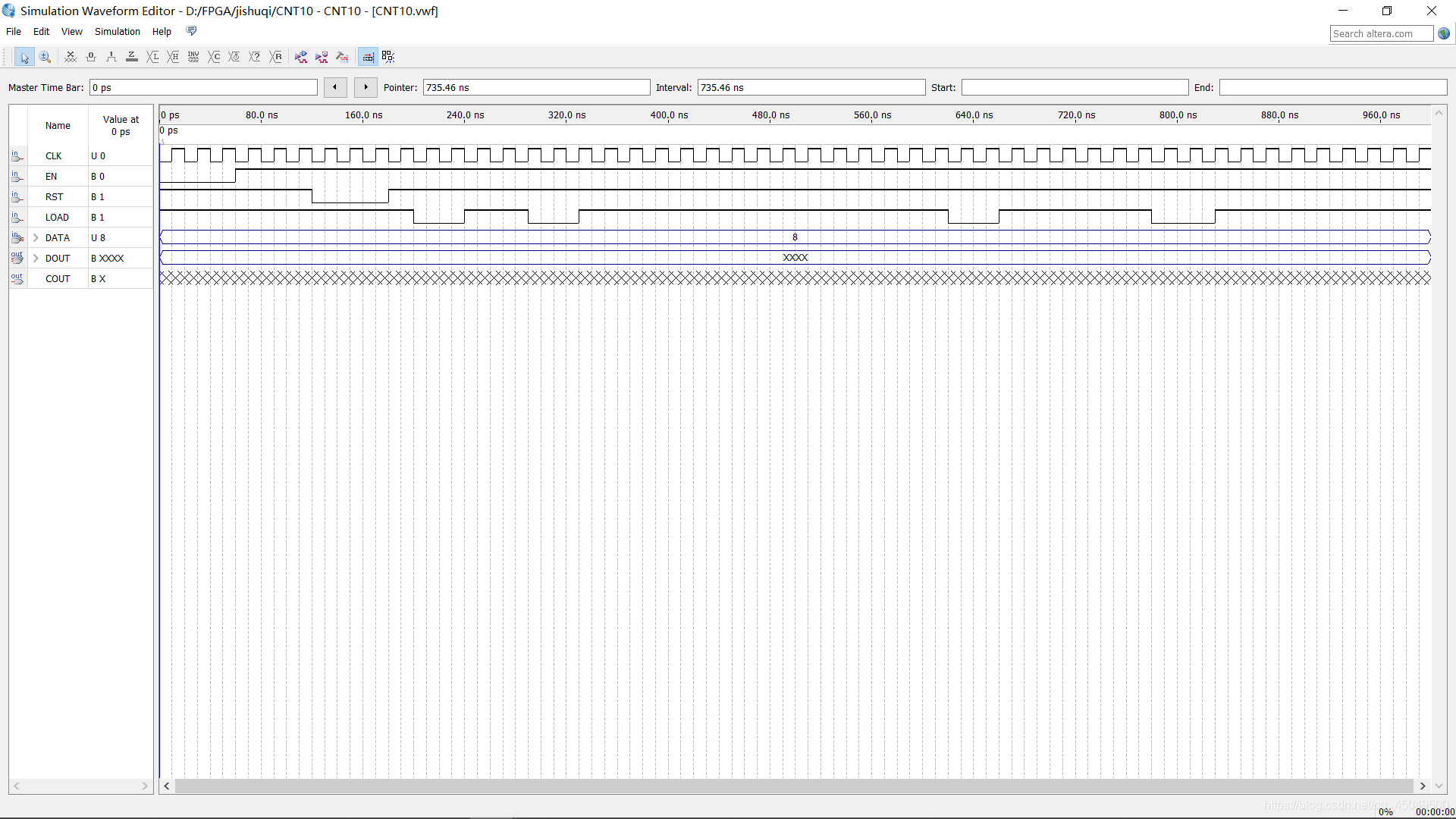Open Arbitrary Value (?) tool
Image resolution: width=1456 pixels, height=819 pixels.
pyautogui.click(x=255, y=57)
